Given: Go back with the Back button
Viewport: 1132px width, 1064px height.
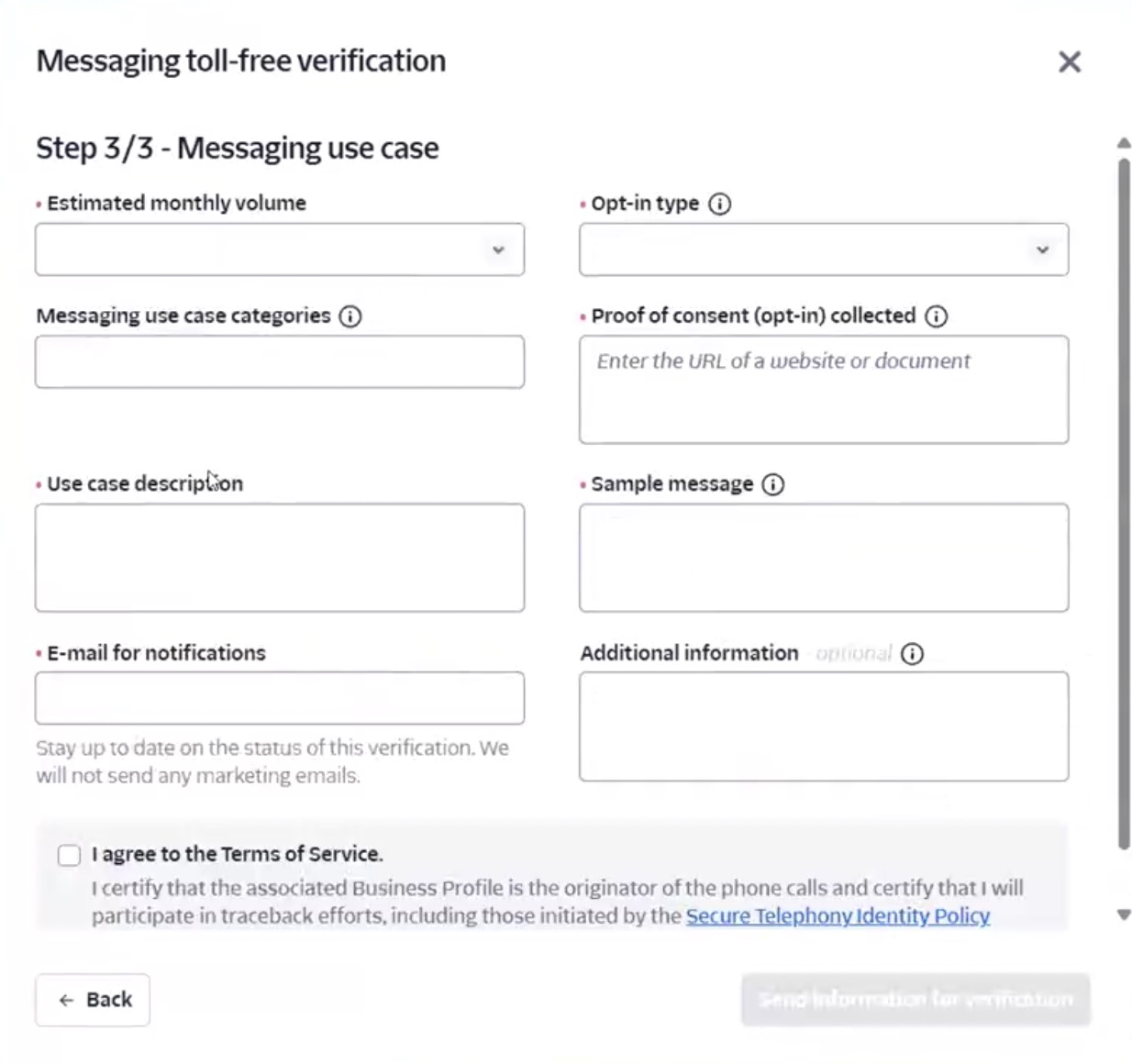Looking at the screenshot, I should tap(93, 1000).
